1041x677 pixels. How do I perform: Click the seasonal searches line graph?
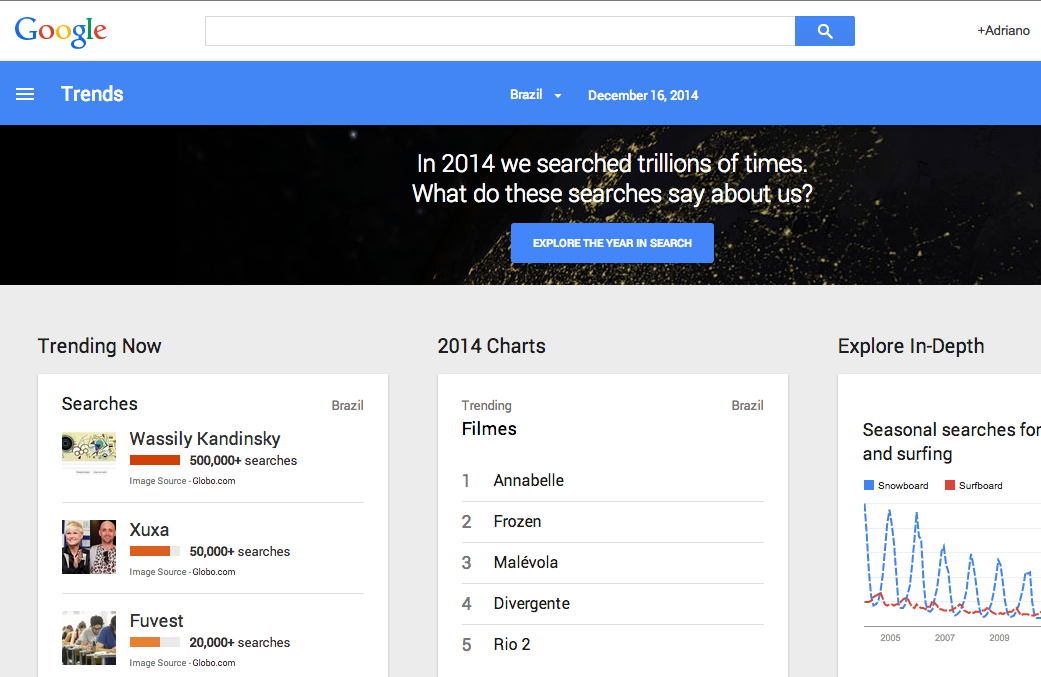(x=952, y=564)
